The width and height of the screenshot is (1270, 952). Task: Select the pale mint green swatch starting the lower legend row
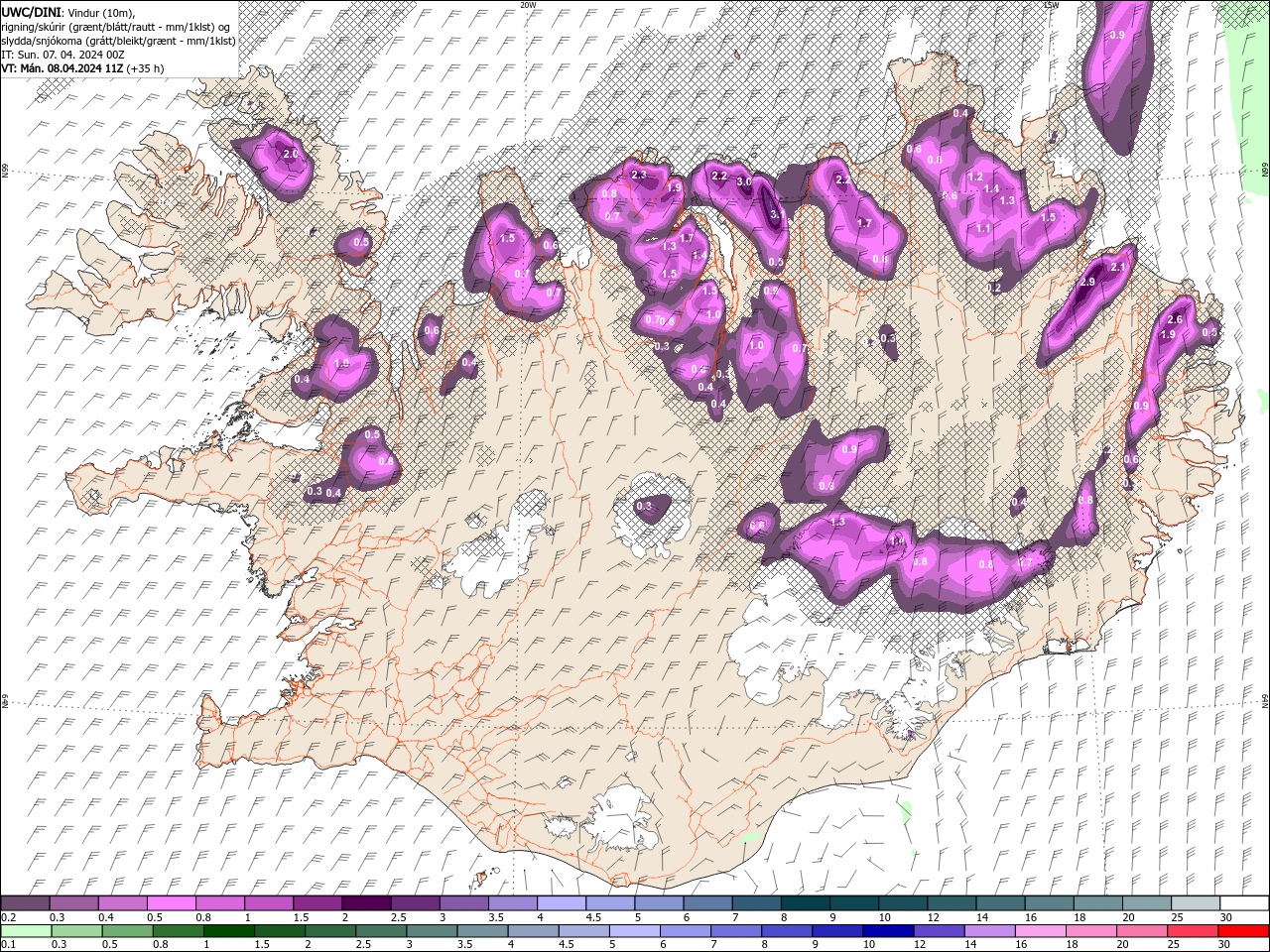click(25, 932)
